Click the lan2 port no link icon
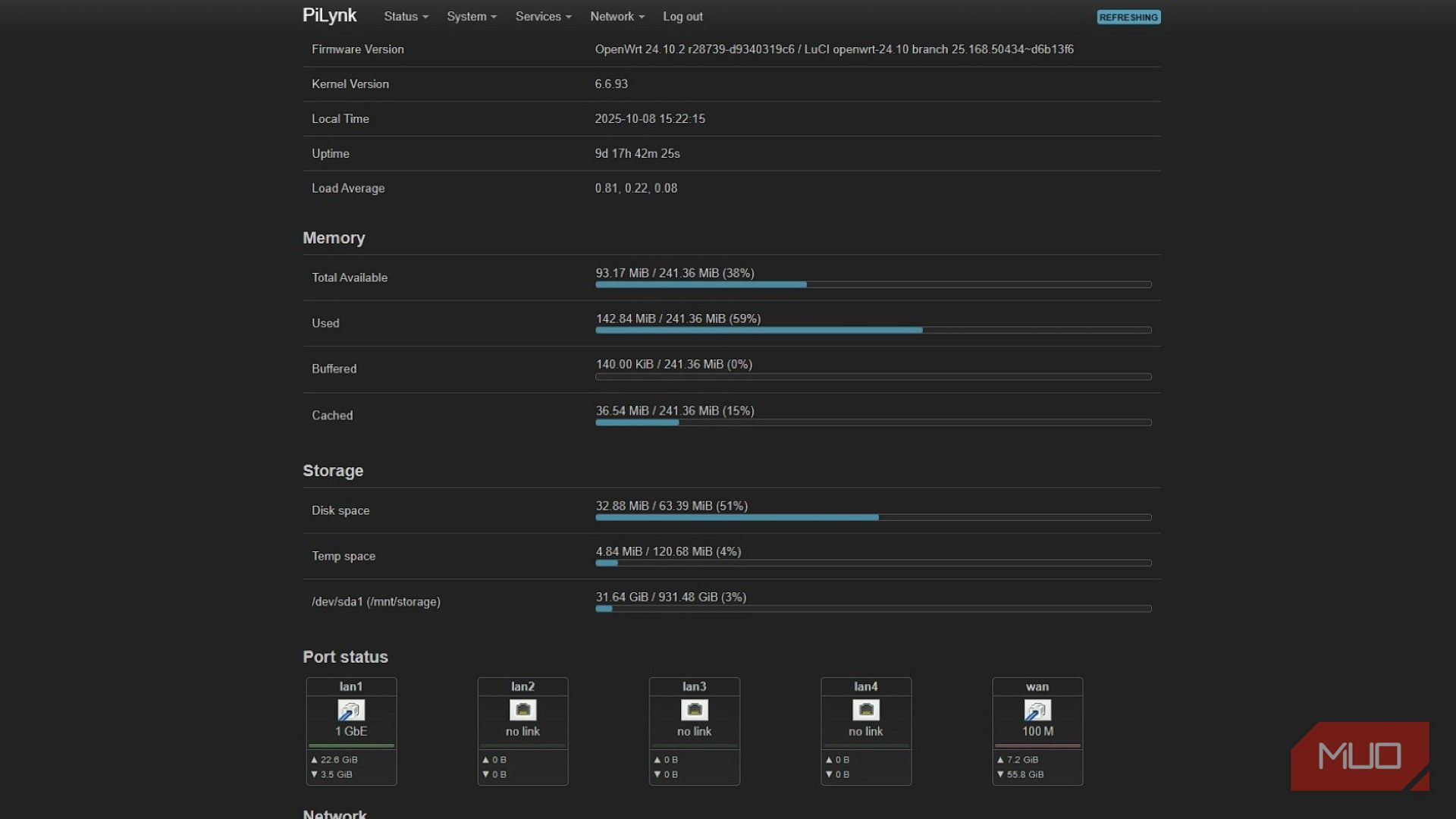This screenshot has height=819, width=1456. [x=522, y=710]
